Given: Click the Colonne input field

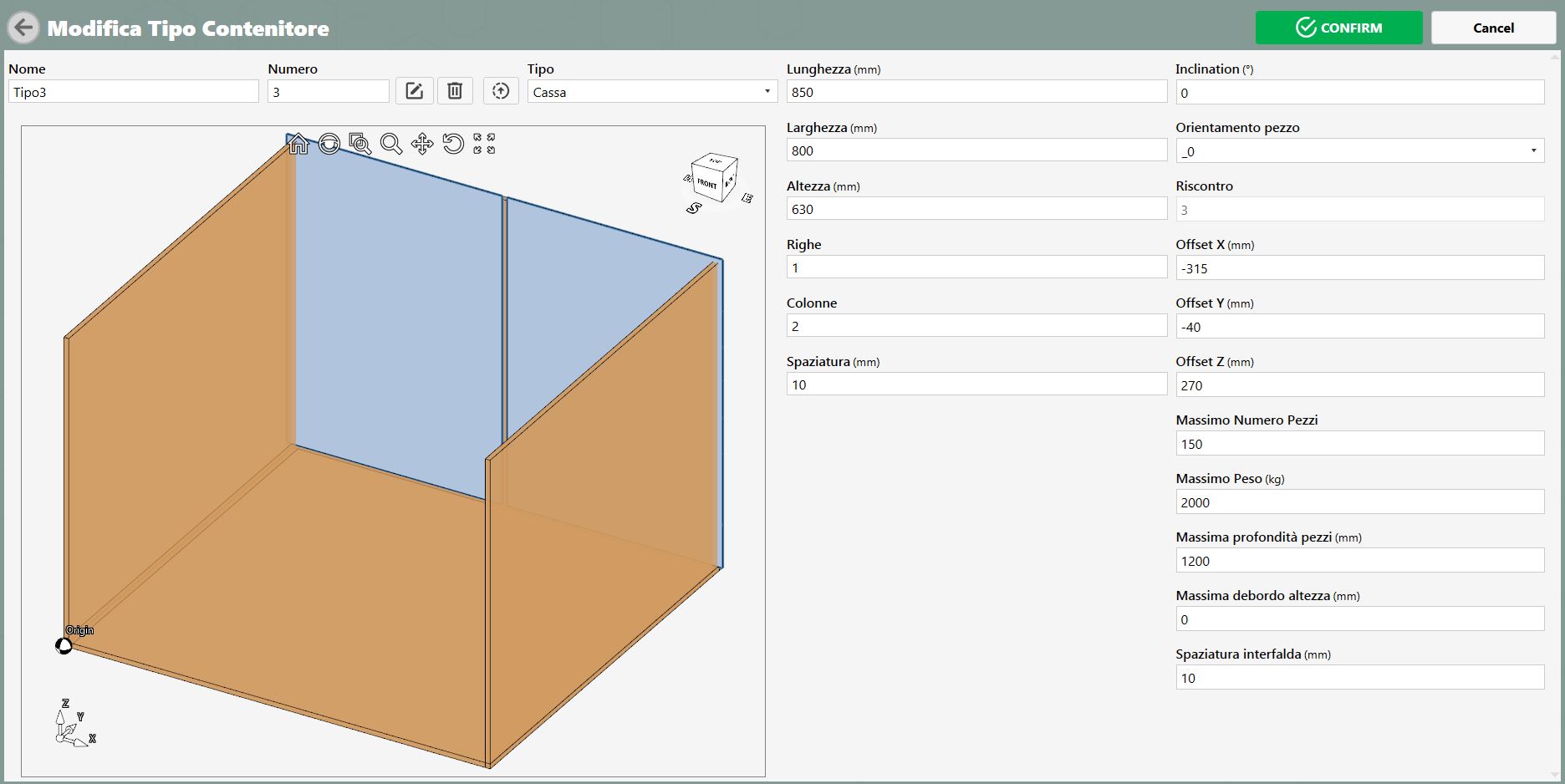Looking at the screenshot, I should click(976, 326).
